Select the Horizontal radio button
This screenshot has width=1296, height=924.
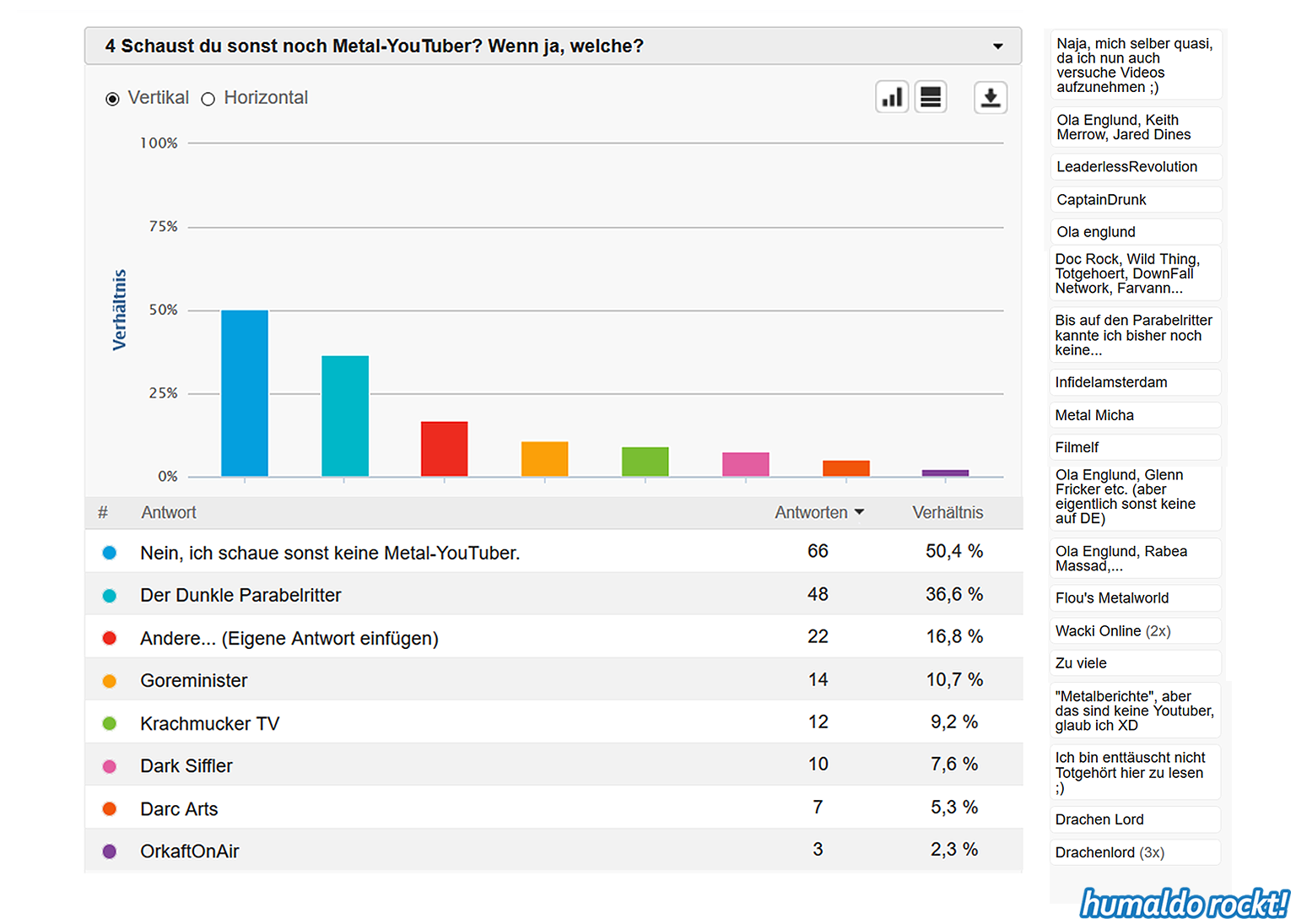coord(208,99)
